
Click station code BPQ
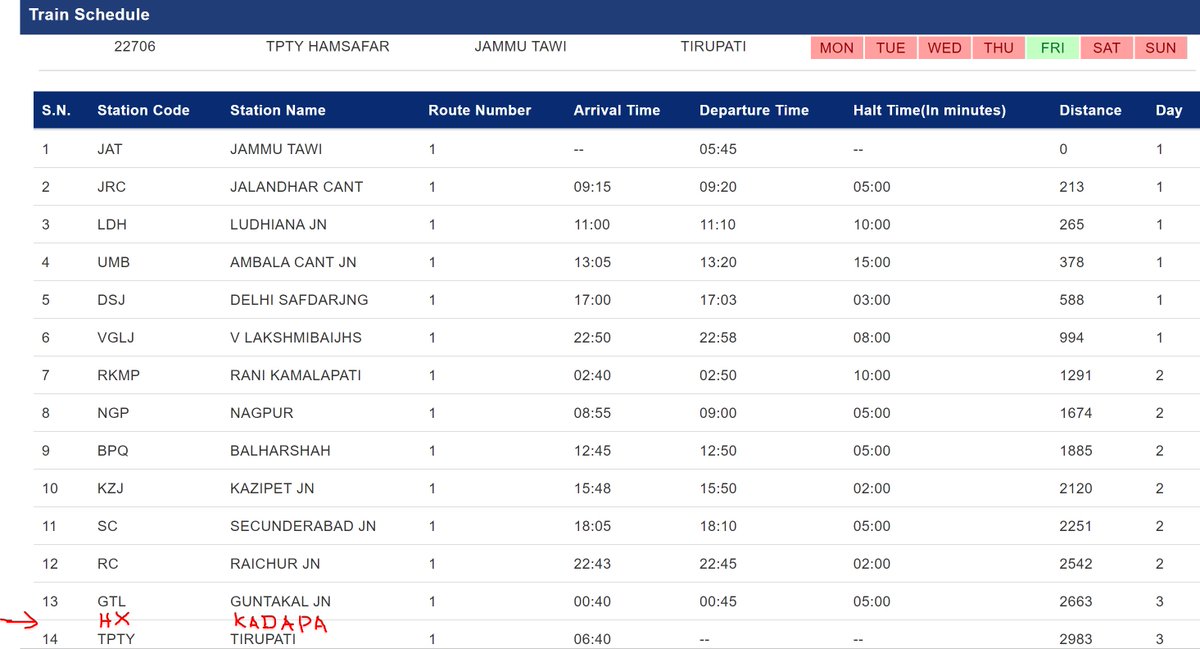[x=112, y=451]
